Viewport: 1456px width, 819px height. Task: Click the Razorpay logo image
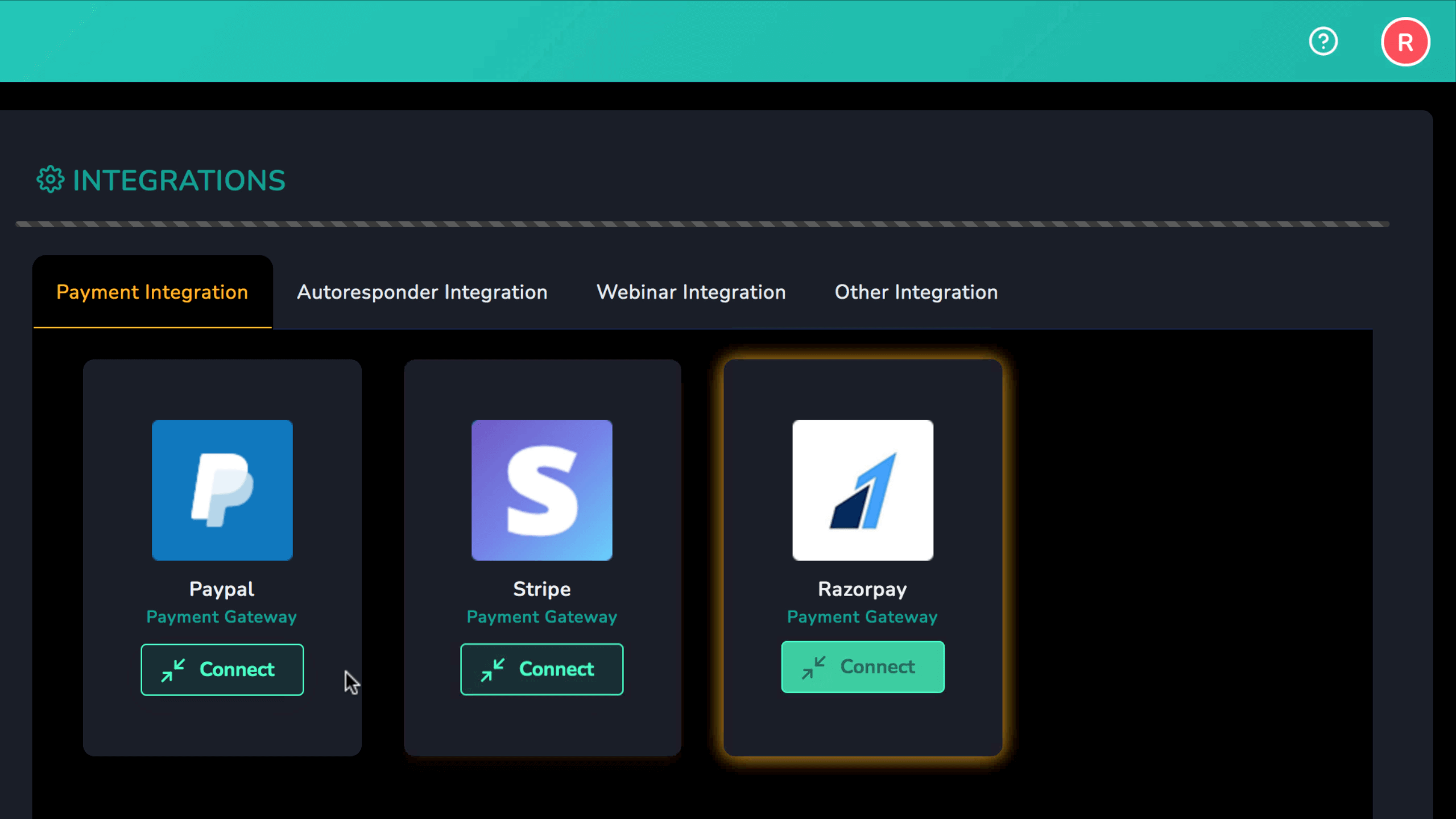(x=862, y=490)
